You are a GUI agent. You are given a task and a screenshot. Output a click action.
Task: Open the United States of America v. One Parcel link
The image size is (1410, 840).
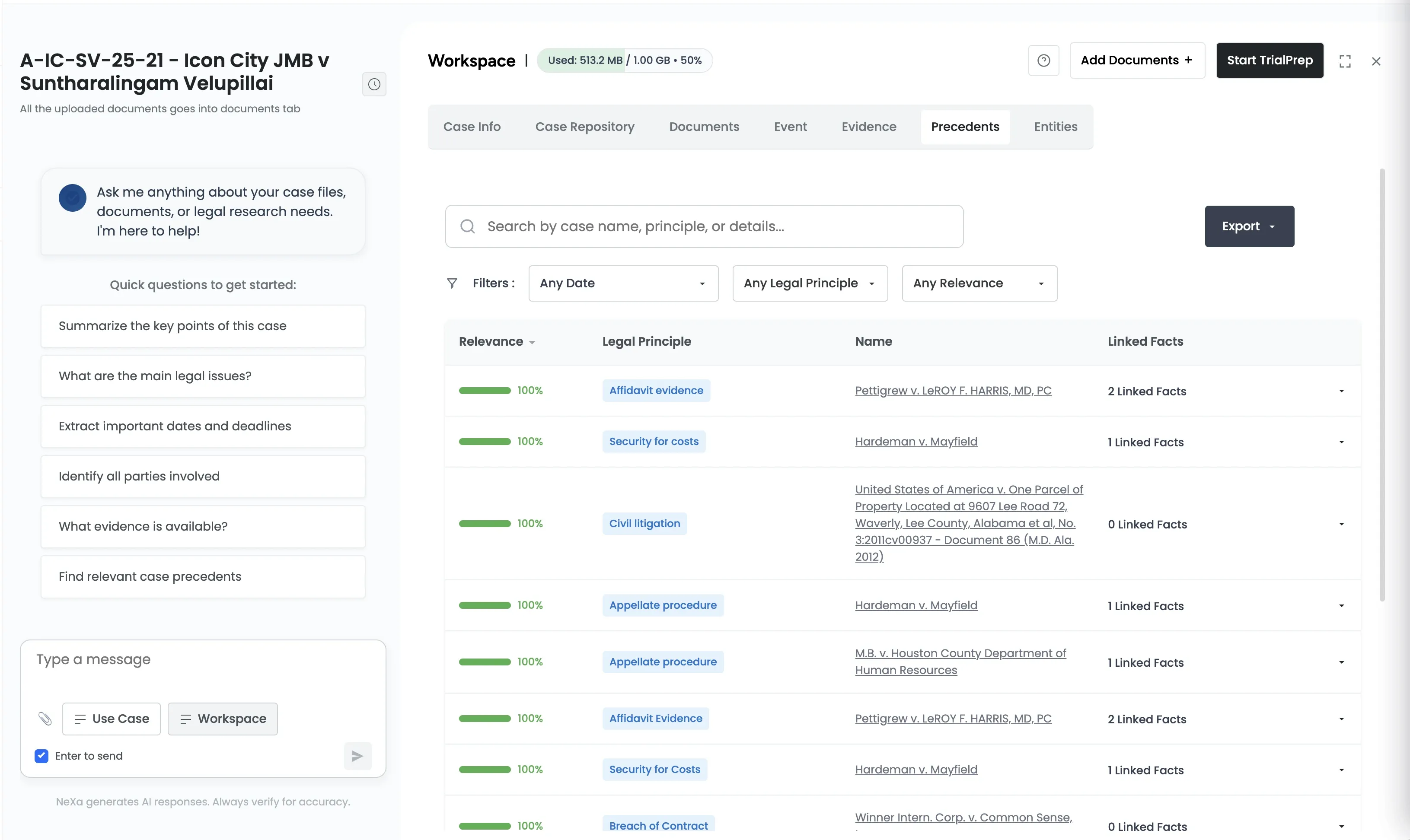tap(969, 523)
